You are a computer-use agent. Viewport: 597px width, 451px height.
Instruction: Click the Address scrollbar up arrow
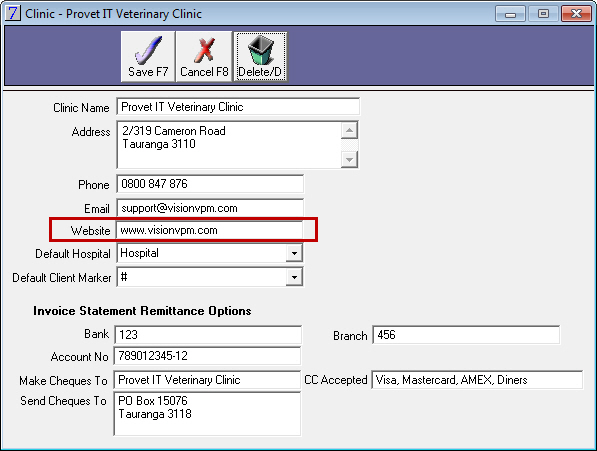(x=349, y=131)
